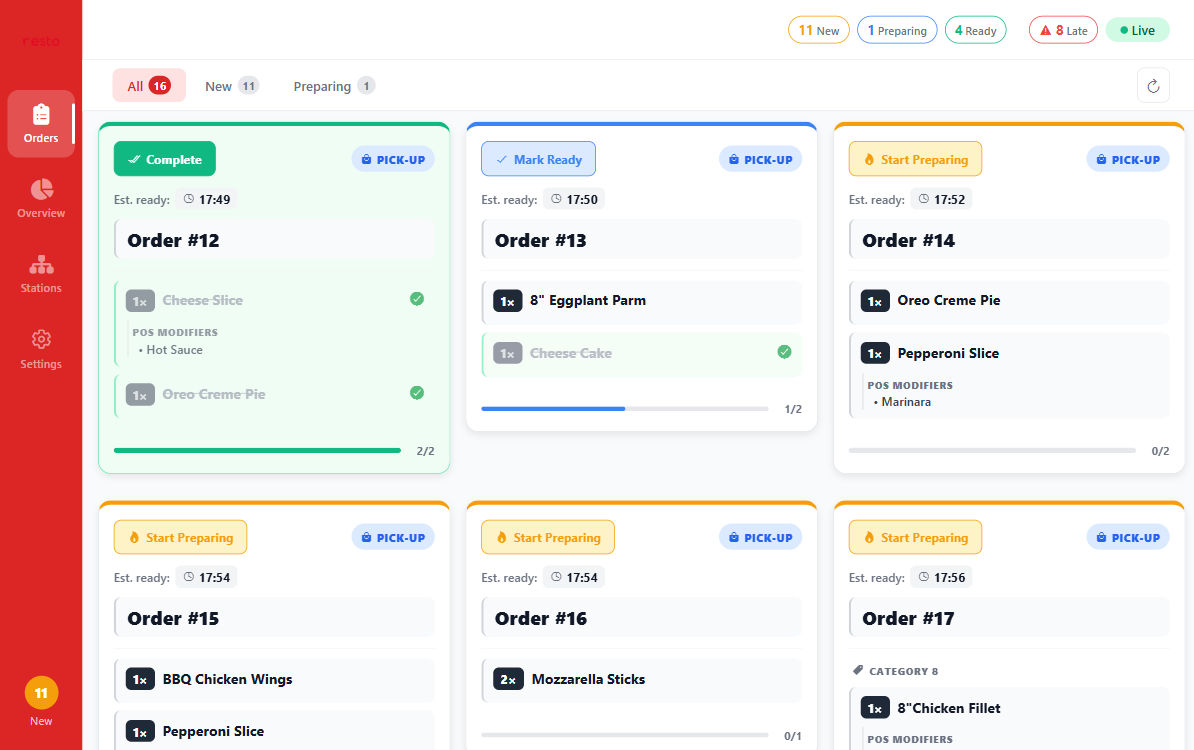
Task: Click the clock icon beside 17:56
Action: point(924,577)
